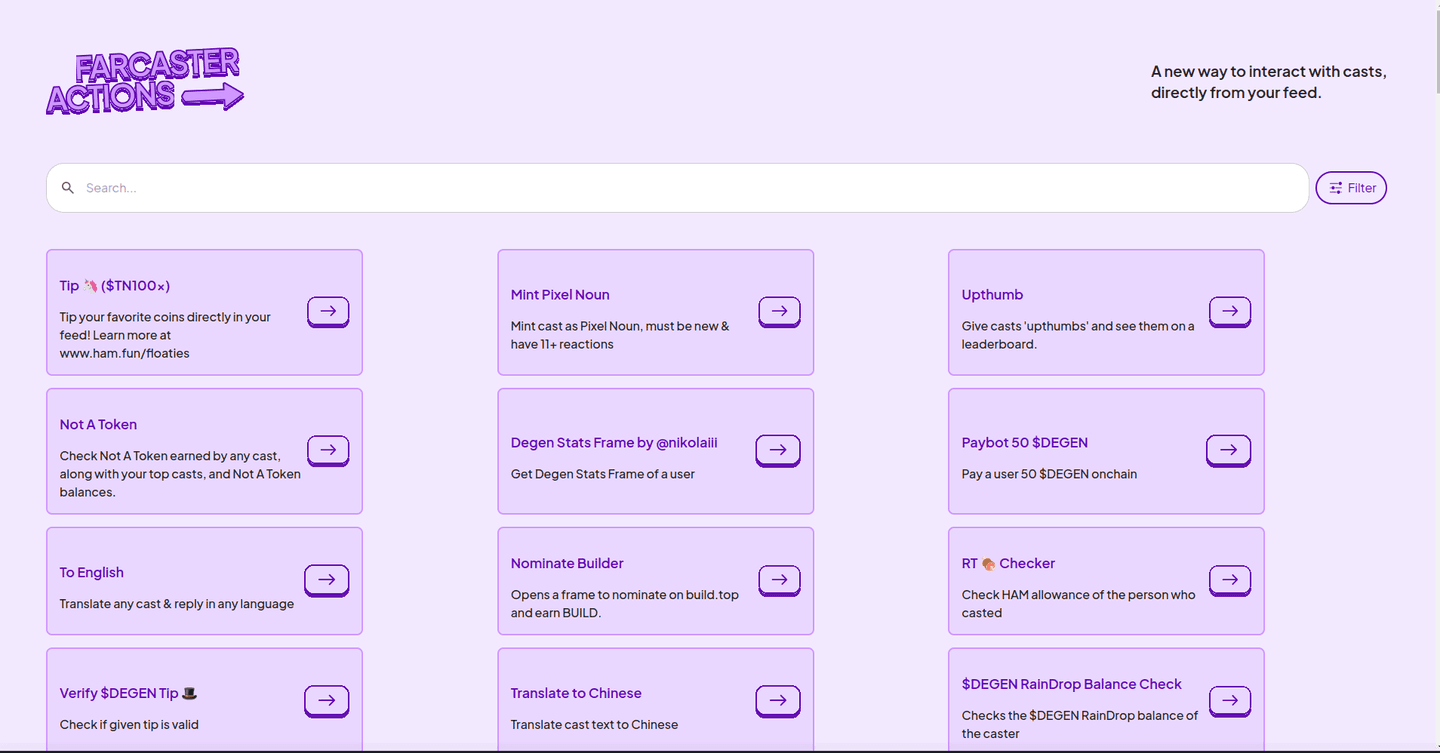
Task: Click 'Check if given tip is valid' text
Action: coord(129,725)
